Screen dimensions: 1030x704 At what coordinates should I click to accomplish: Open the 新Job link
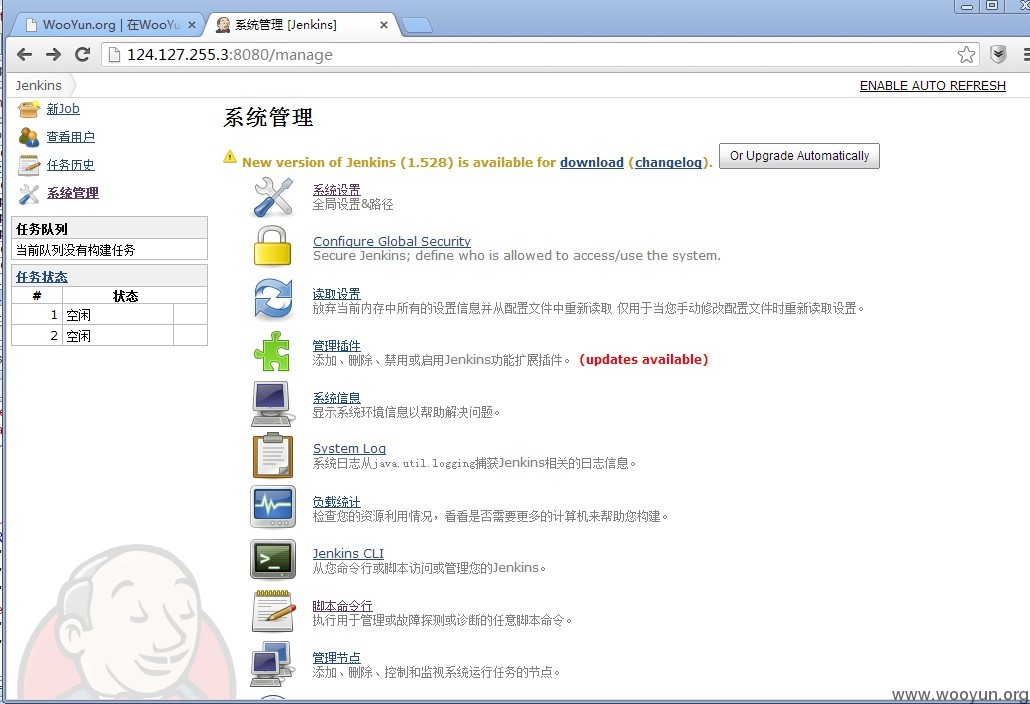tap(63, 109)
